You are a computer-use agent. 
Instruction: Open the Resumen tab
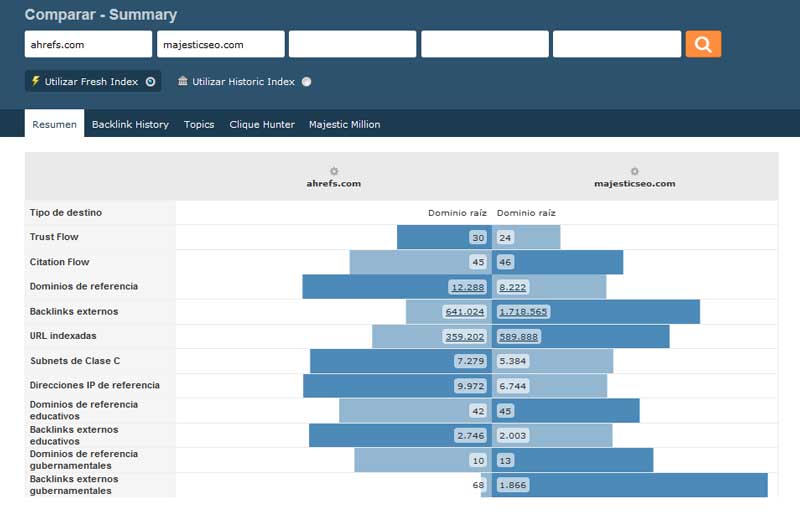(x=54, y=124)
